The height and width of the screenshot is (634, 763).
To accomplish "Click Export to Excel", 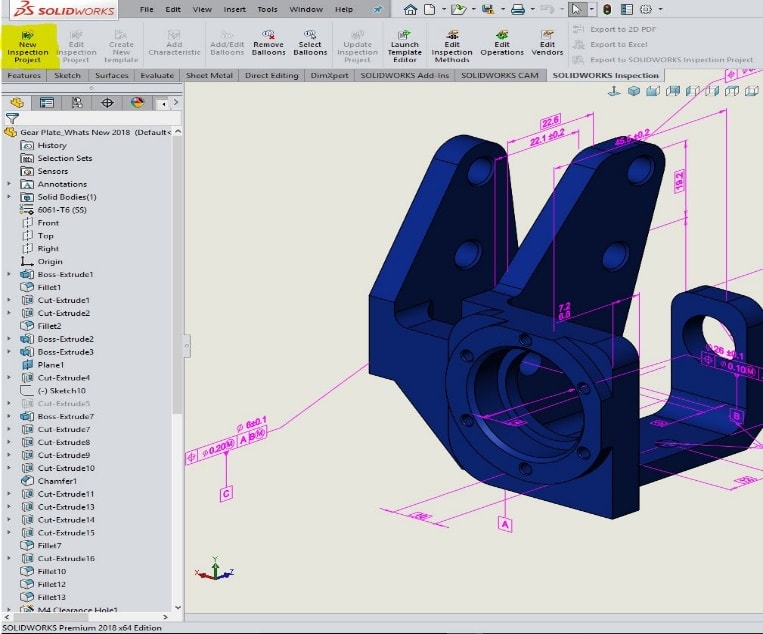I will click(x=610, y=44).
